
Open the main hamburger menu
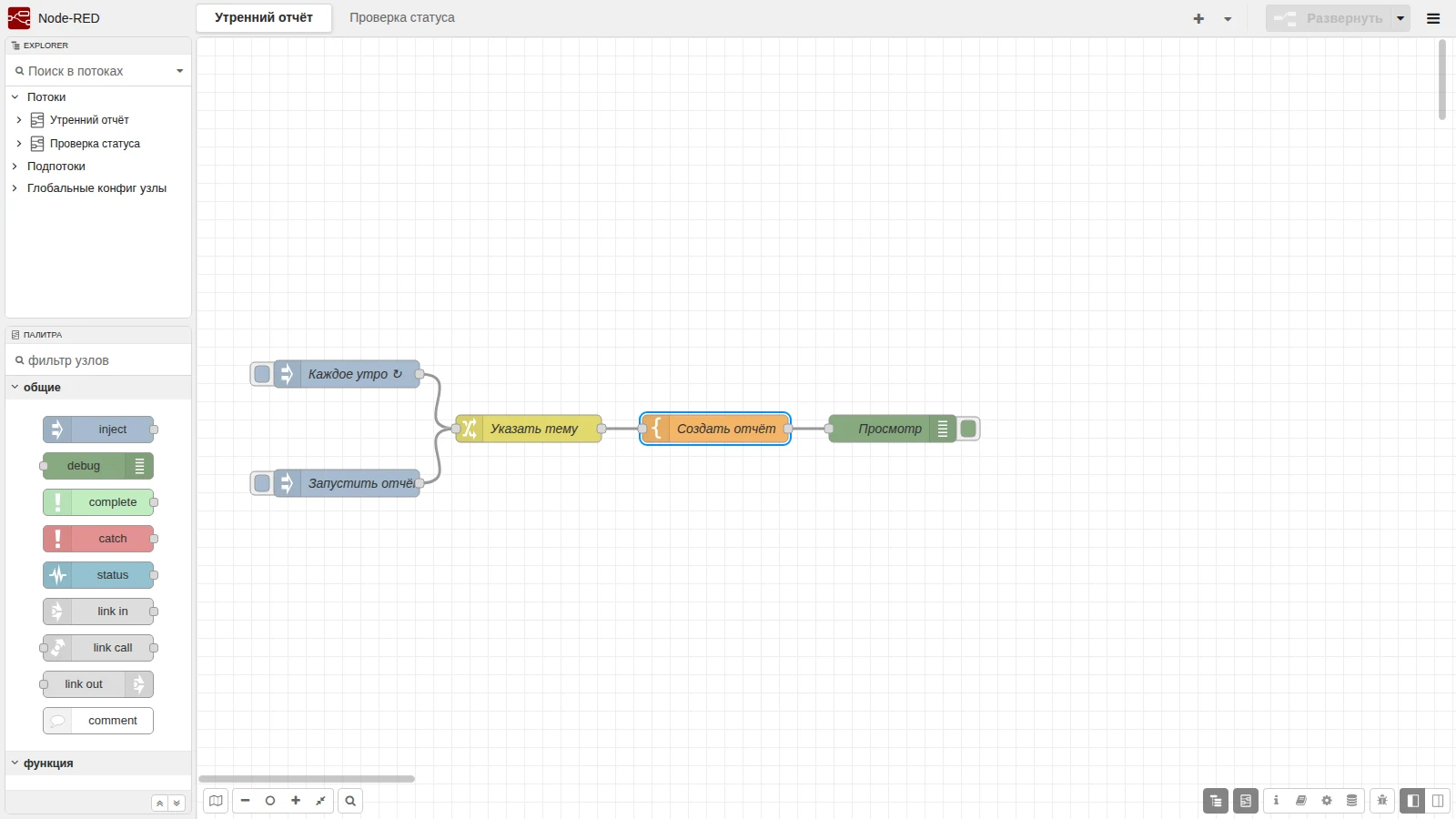(x=1433, y=18)
